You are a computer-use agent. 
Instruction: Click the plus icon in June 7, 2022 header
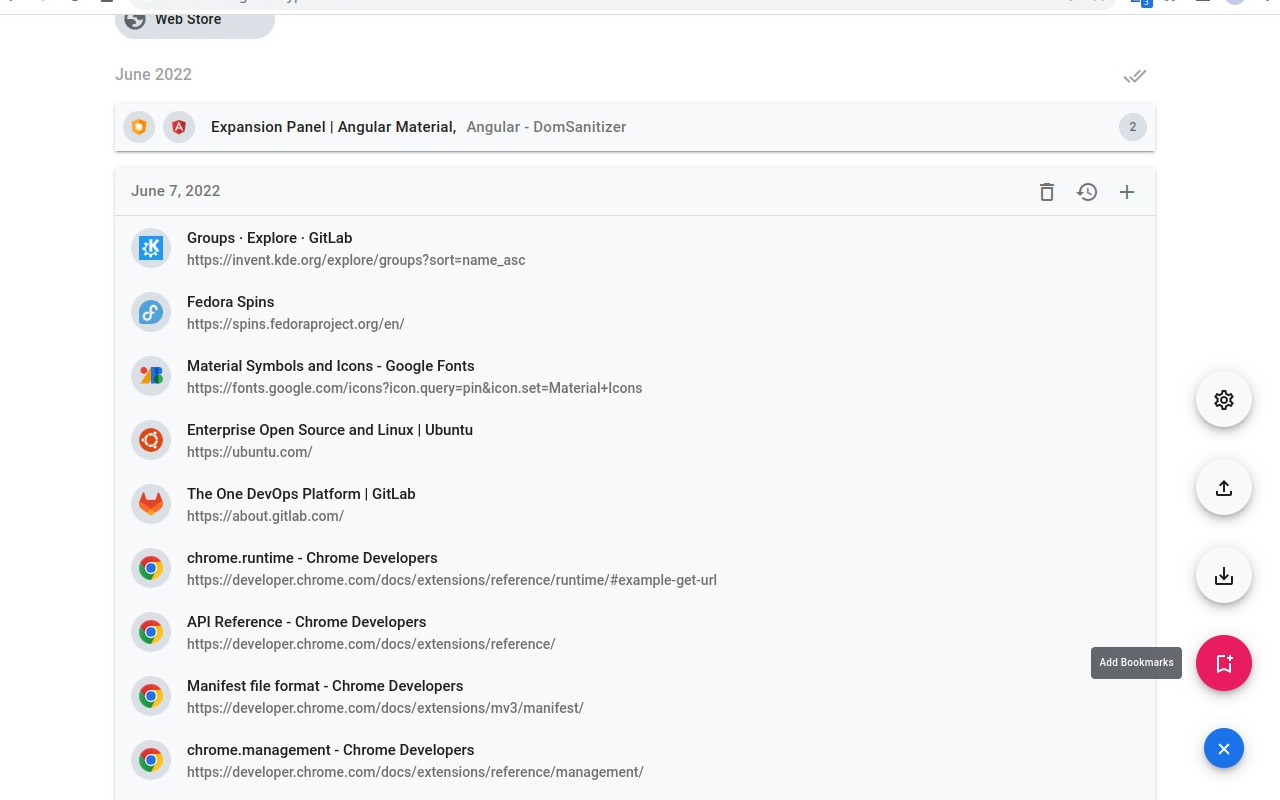point(1127,192)
